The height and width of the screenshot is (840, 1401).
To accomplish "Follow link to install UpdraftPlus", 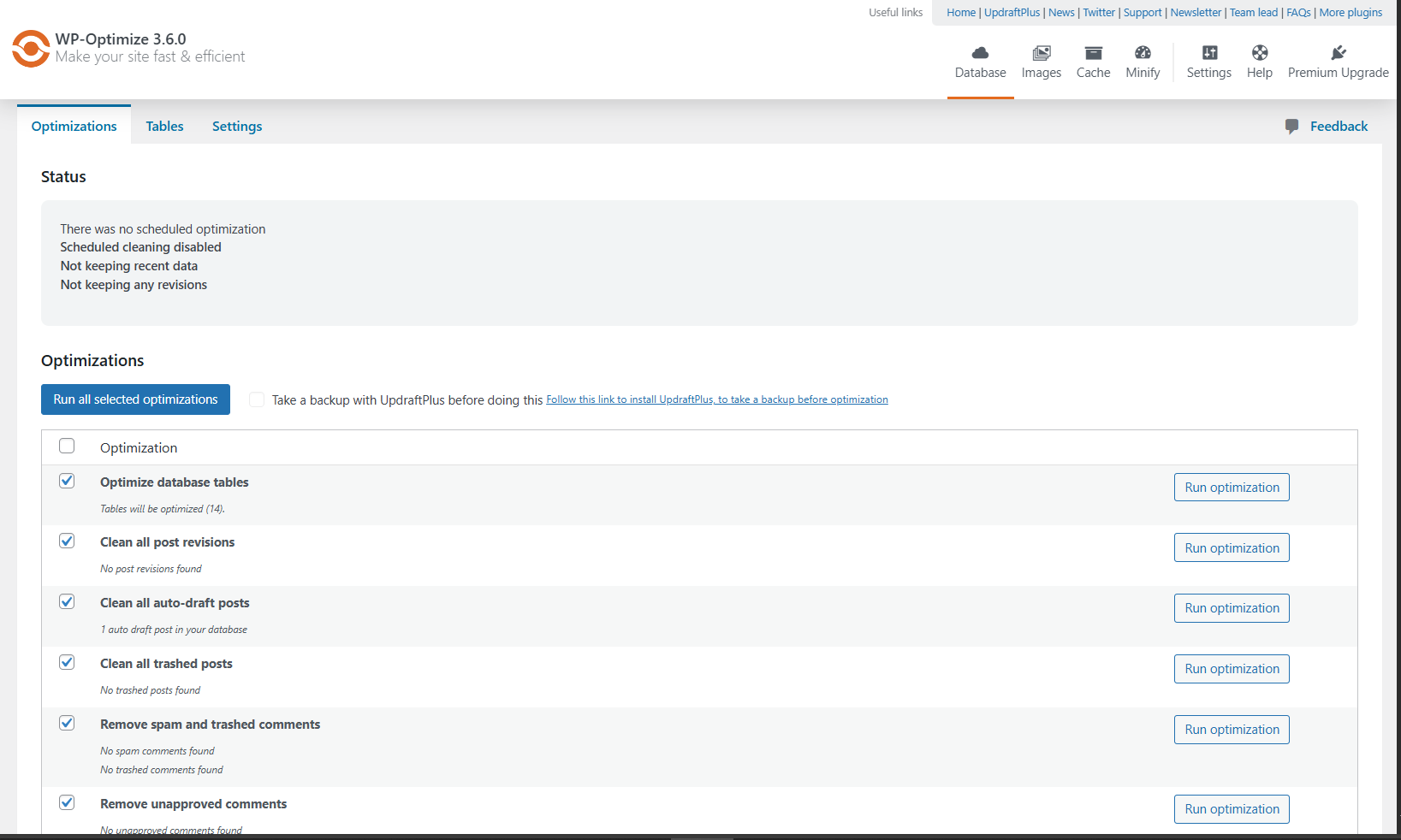I will tap(717, 399).
